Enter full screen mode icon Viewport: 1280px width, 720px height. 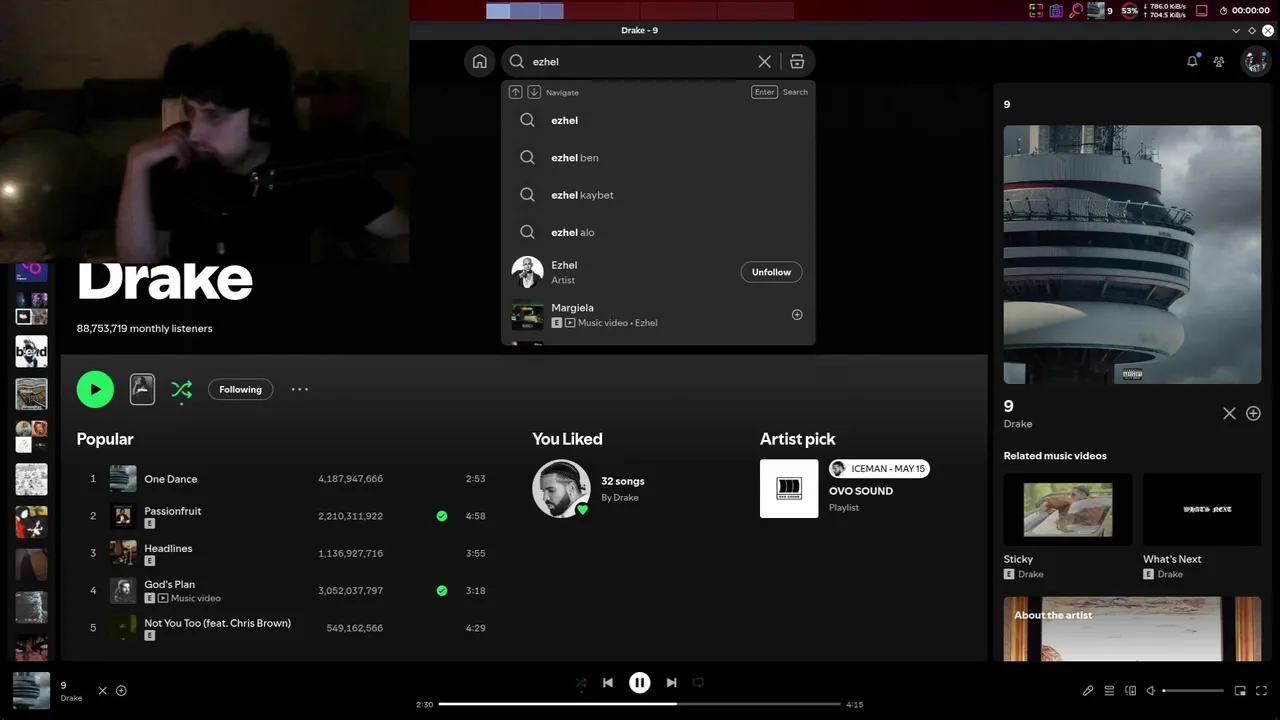pyautogui.click(x=1261, y=690)
